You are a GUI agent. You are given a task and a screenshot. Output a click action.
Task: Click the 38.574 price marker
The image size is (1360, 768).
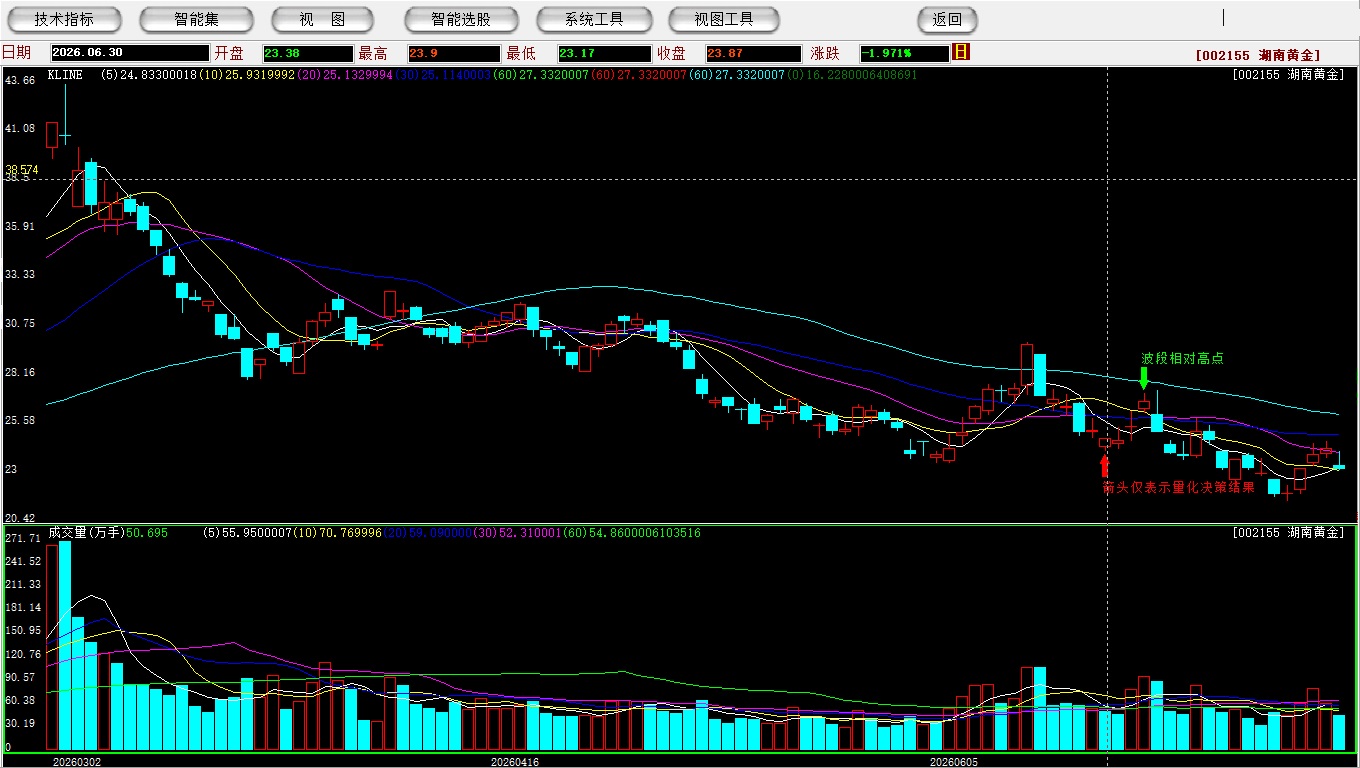coord(22,170)
